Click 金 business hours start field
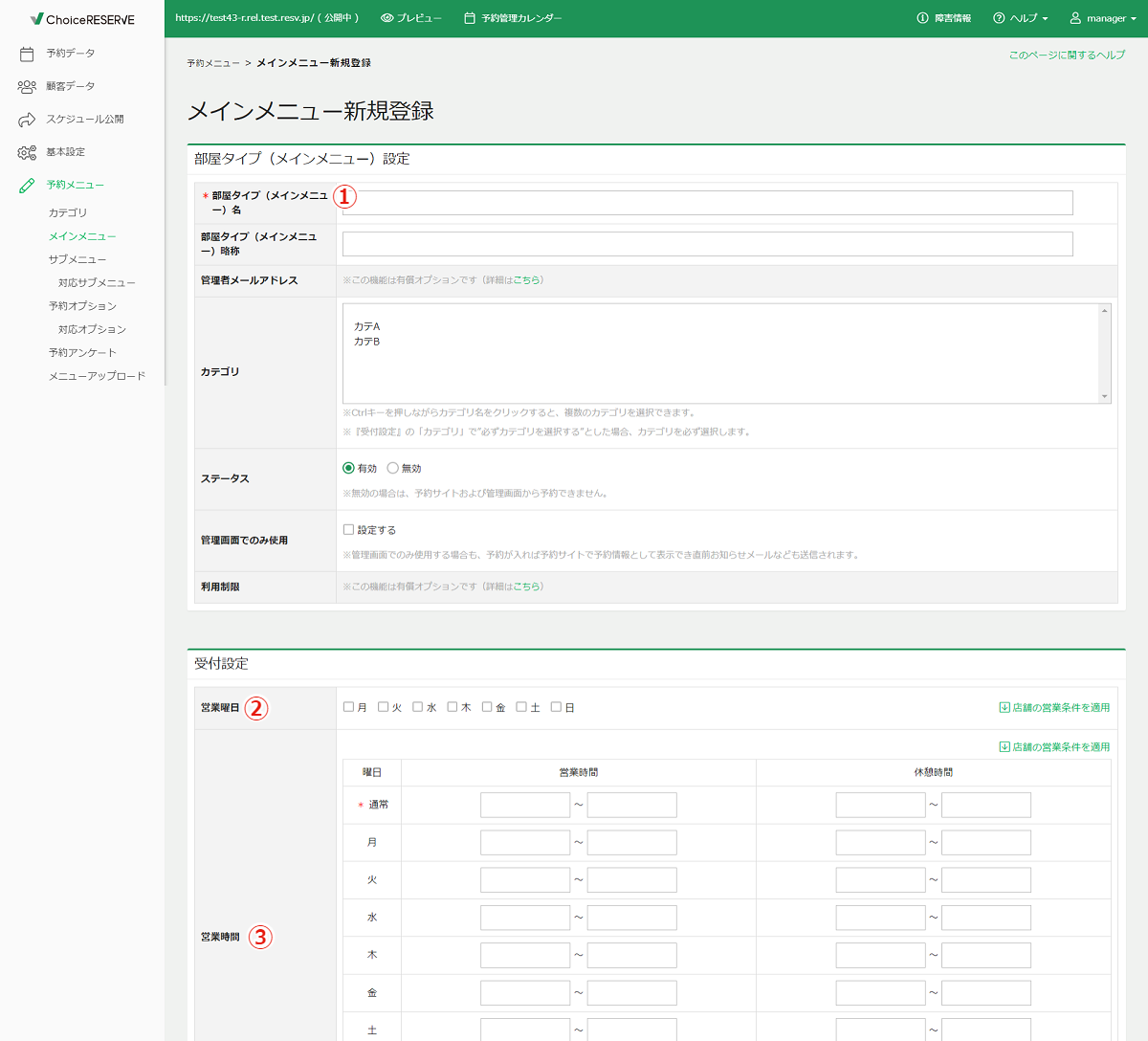1148x1041 pixels. (525, 993)
